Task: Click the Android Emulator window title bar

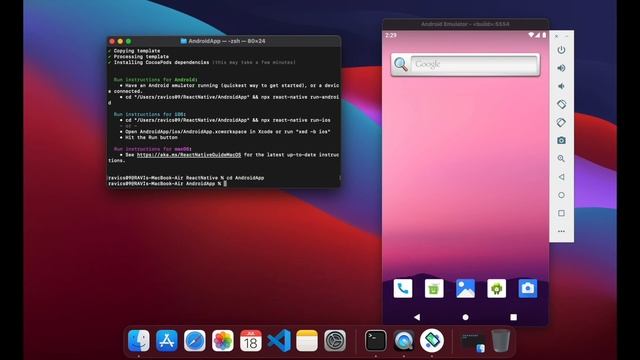Action: (x=465, y=24)
